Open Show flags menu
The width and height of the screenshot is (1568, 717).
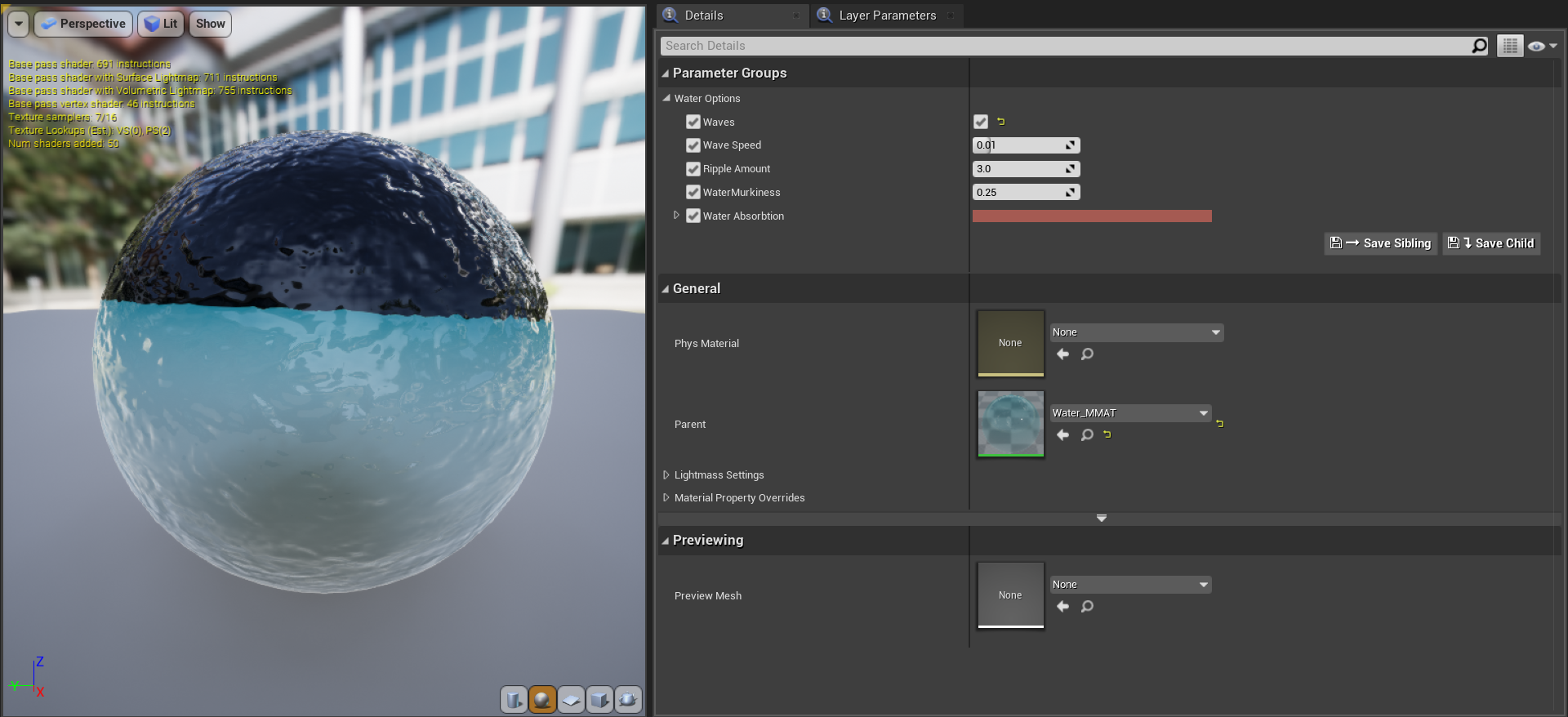pos(210,24)
